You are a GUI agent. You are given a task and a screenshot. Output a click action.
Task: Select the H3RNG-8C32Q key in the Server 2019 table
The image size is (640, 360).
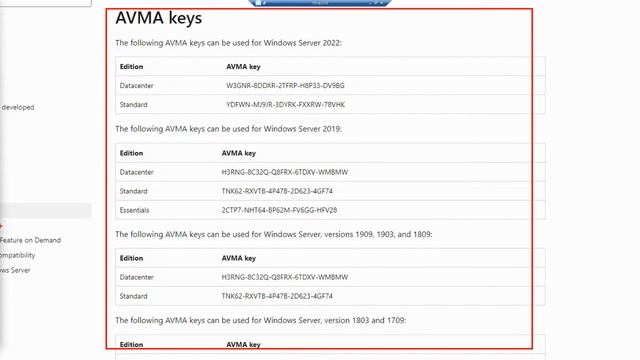(285, 172)
